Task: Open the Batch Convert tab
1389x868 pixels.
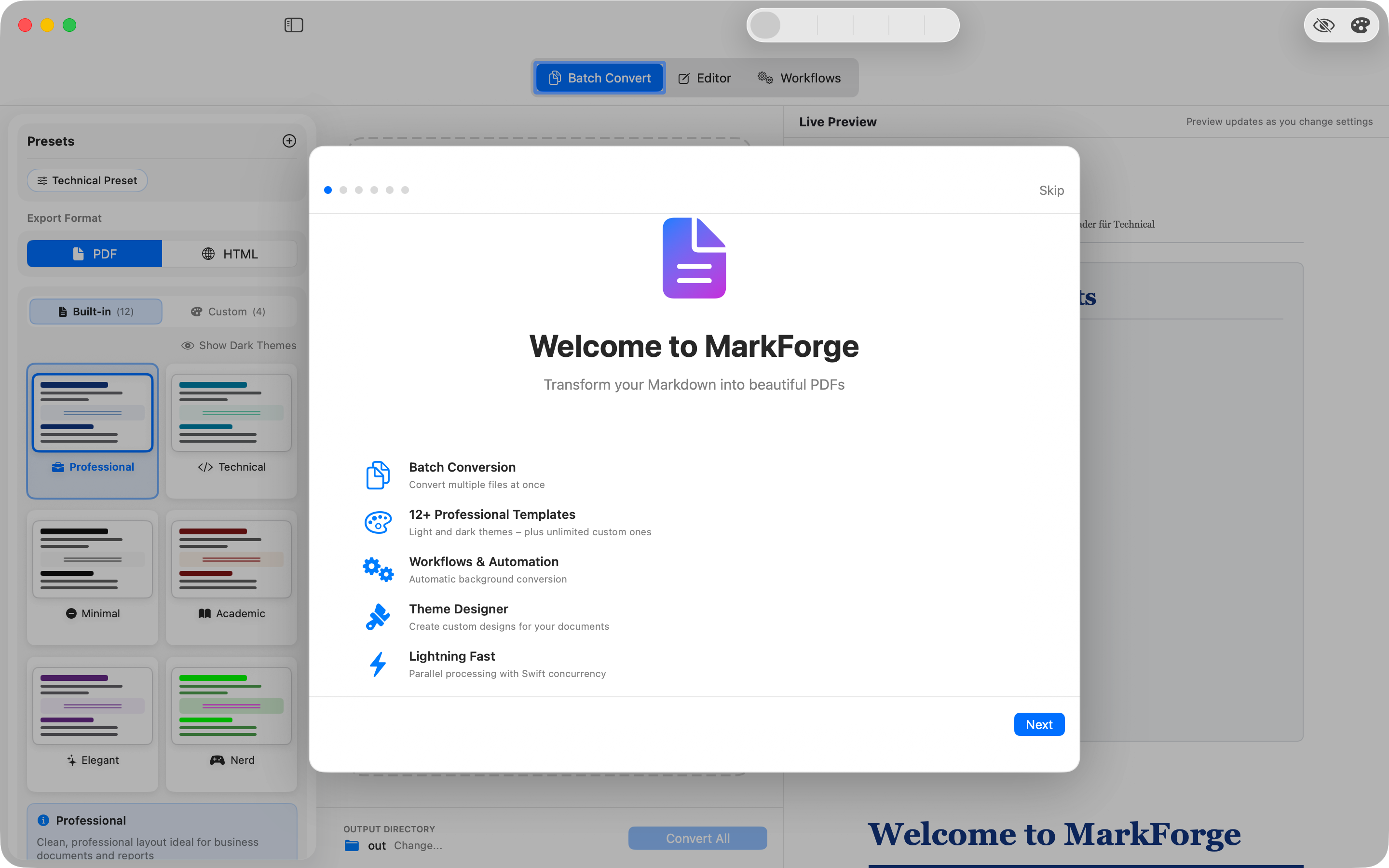Action: pyautogui.click(x=600, y=78)
